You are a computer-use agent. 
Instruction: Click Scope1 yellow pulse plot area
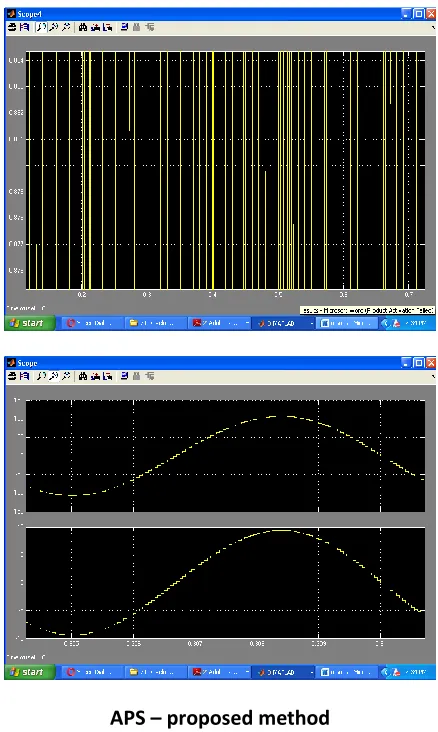225,170
